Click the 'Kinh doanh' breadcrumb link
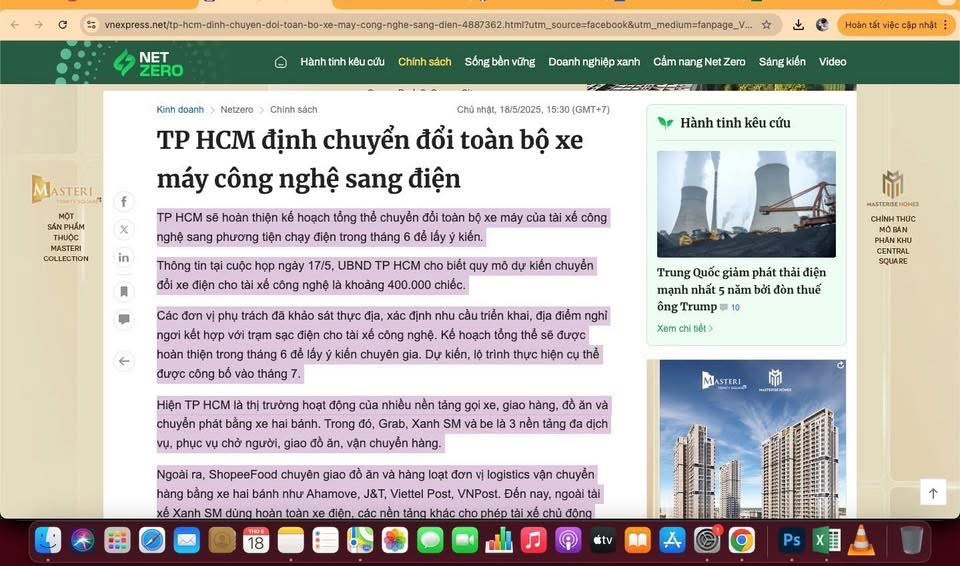 tap(180, 109)
